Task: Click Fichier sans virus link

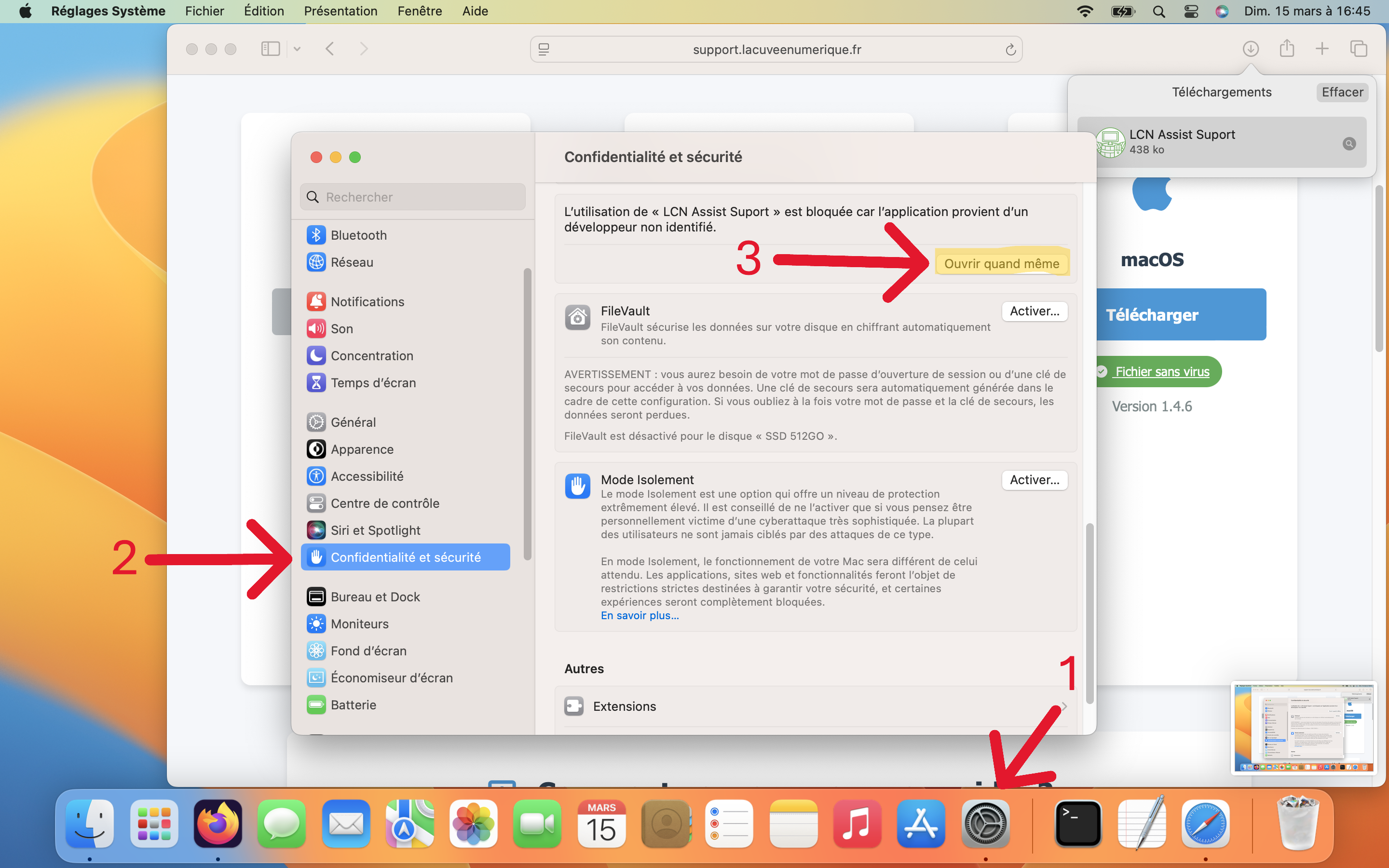Action: pos(1162,371)
